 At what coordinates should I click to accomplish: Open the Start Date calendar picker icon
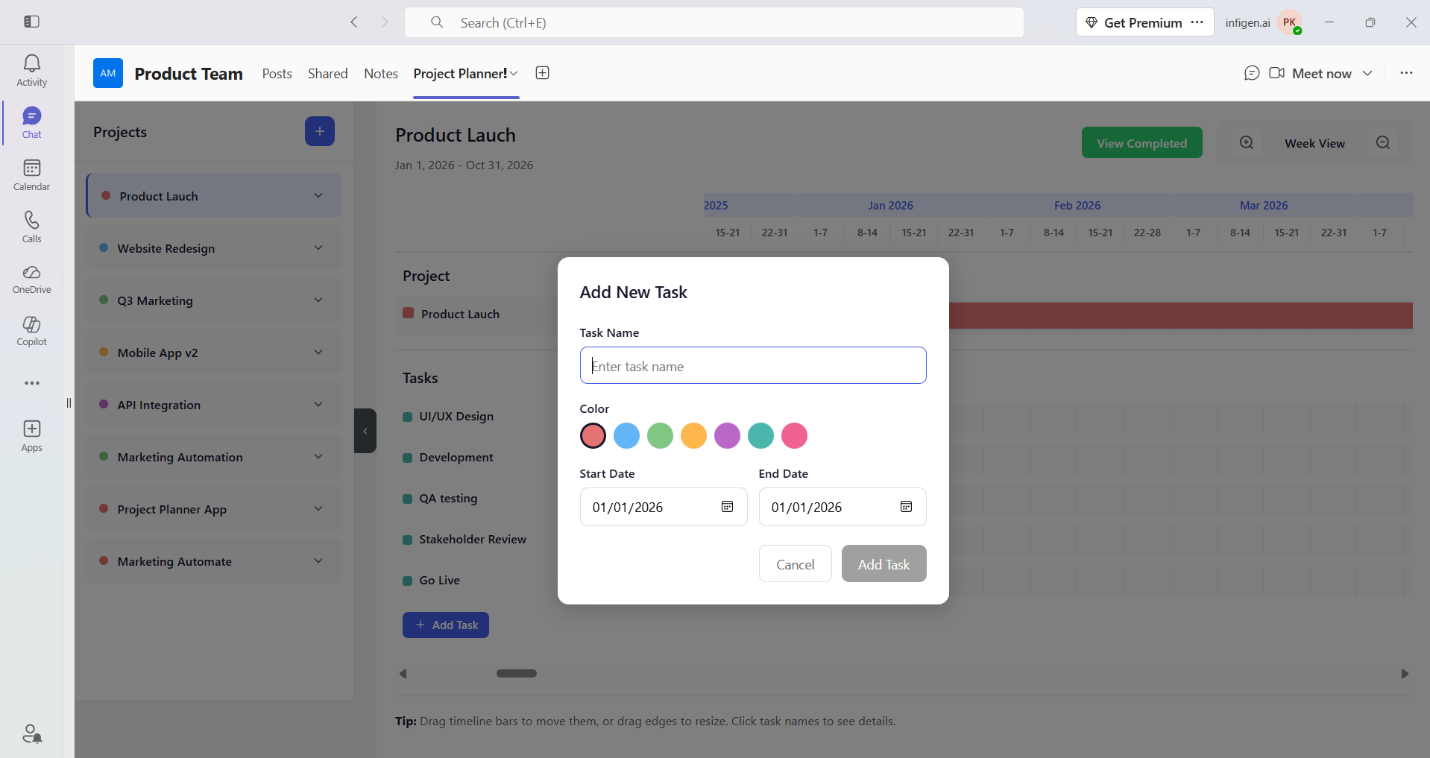[728, 507]
